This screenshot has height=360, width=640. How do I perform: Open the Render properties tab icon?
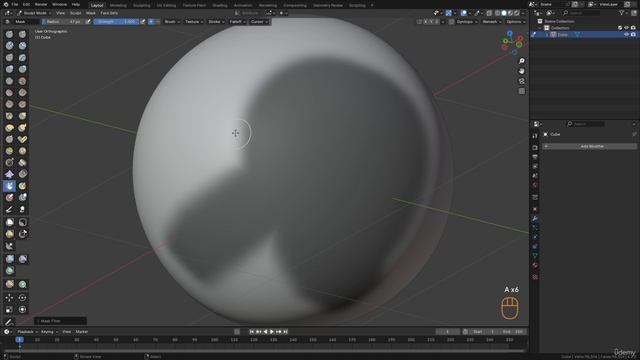535,148
